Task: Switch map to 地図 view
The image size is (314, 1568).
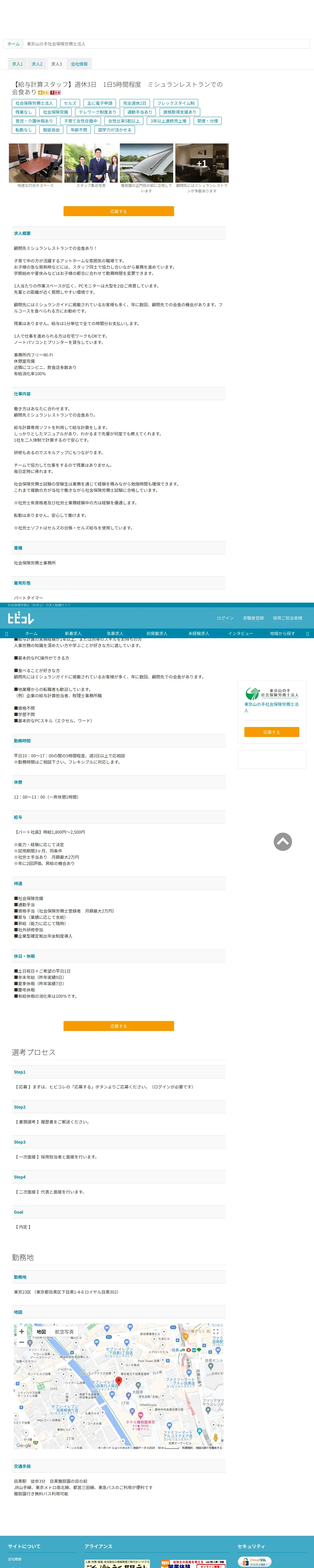Action: point(41,1331)
